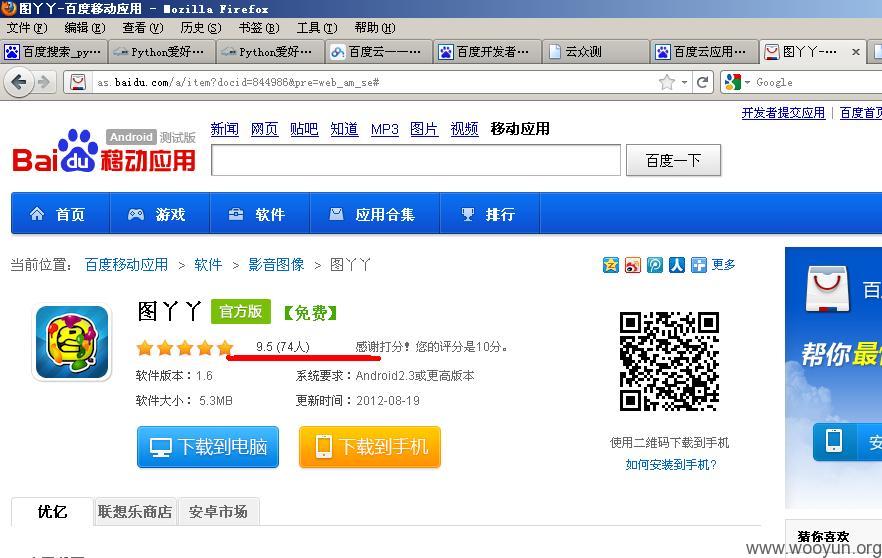
Task: Open the 工具 menu
Action: 317,28
